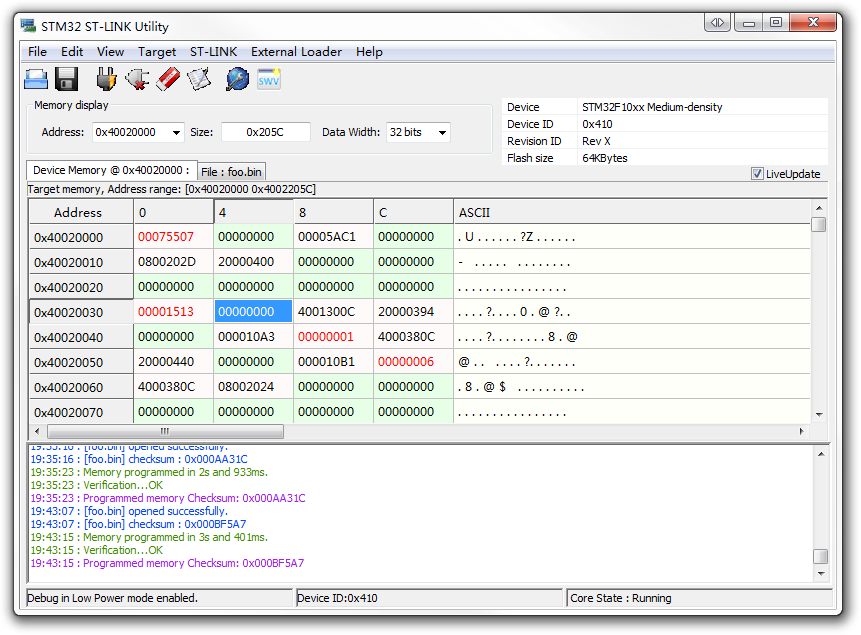This screenshot has height=635, width=861.
Task: Open the Help menu
Action: pos(369,52)
